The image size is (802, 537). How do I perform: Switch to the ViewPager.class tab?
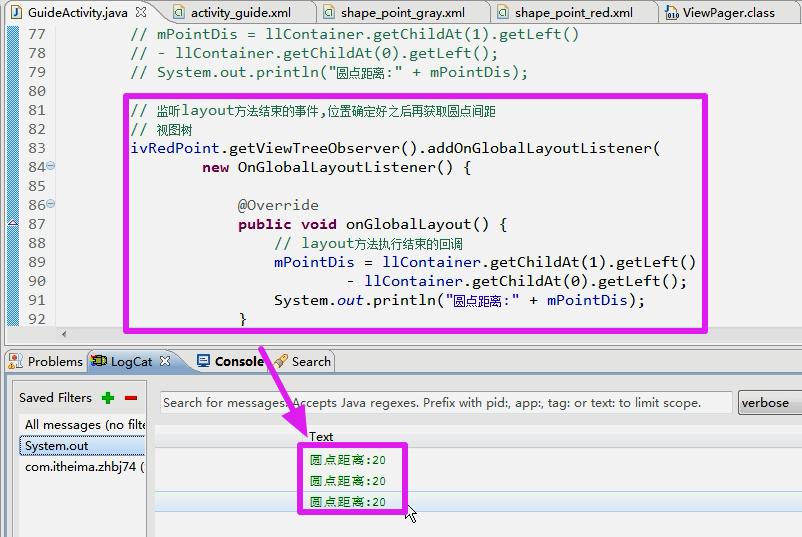coord(728,13)
